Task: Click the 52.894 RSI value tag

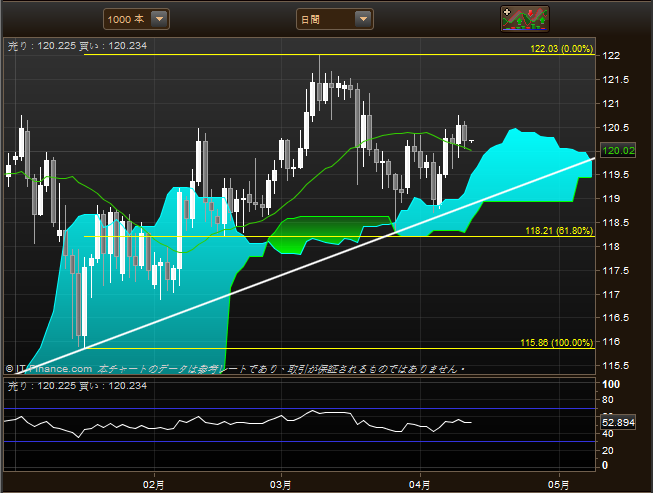Action: click(618, 423)
